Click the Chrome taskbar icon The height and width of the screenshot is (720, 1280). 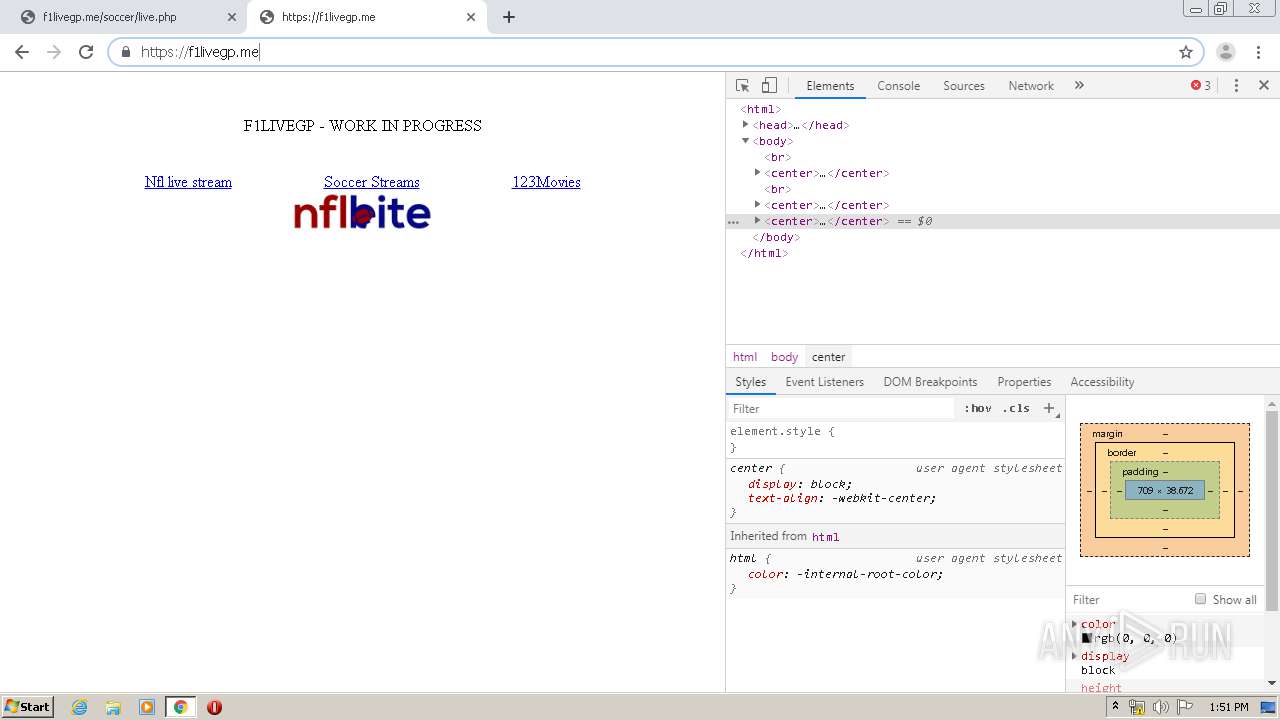[x=180, y=707]
